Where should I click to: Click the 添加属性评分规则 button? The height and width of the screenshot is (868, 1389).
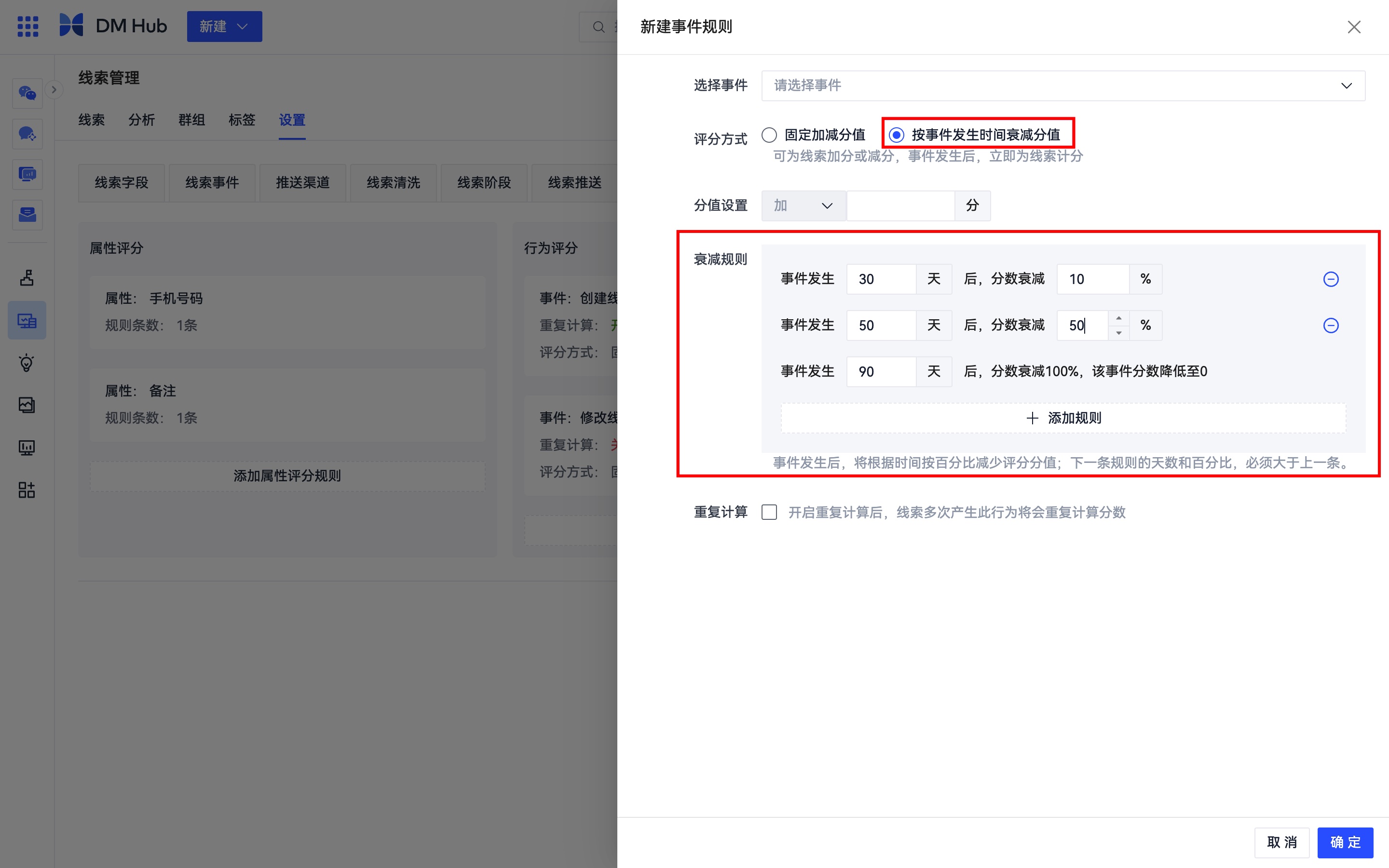[287, 476]
